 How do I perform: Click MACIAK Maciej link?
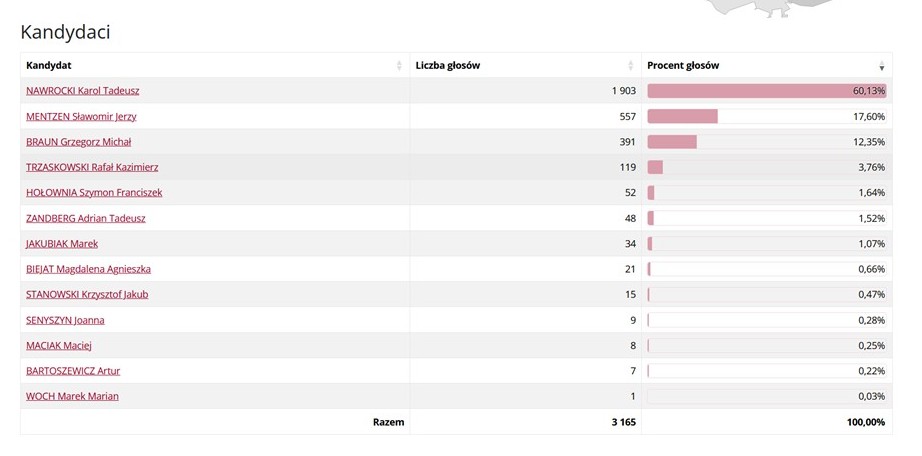click(x=59, y=346)
